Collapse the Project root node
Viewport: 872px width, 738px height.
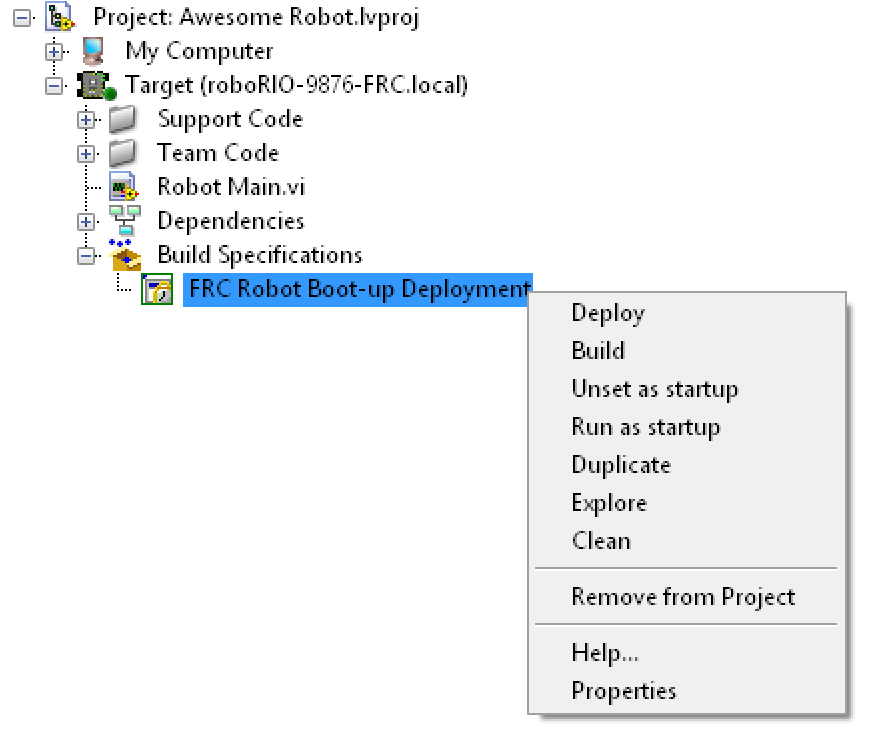tap(22, 18)
